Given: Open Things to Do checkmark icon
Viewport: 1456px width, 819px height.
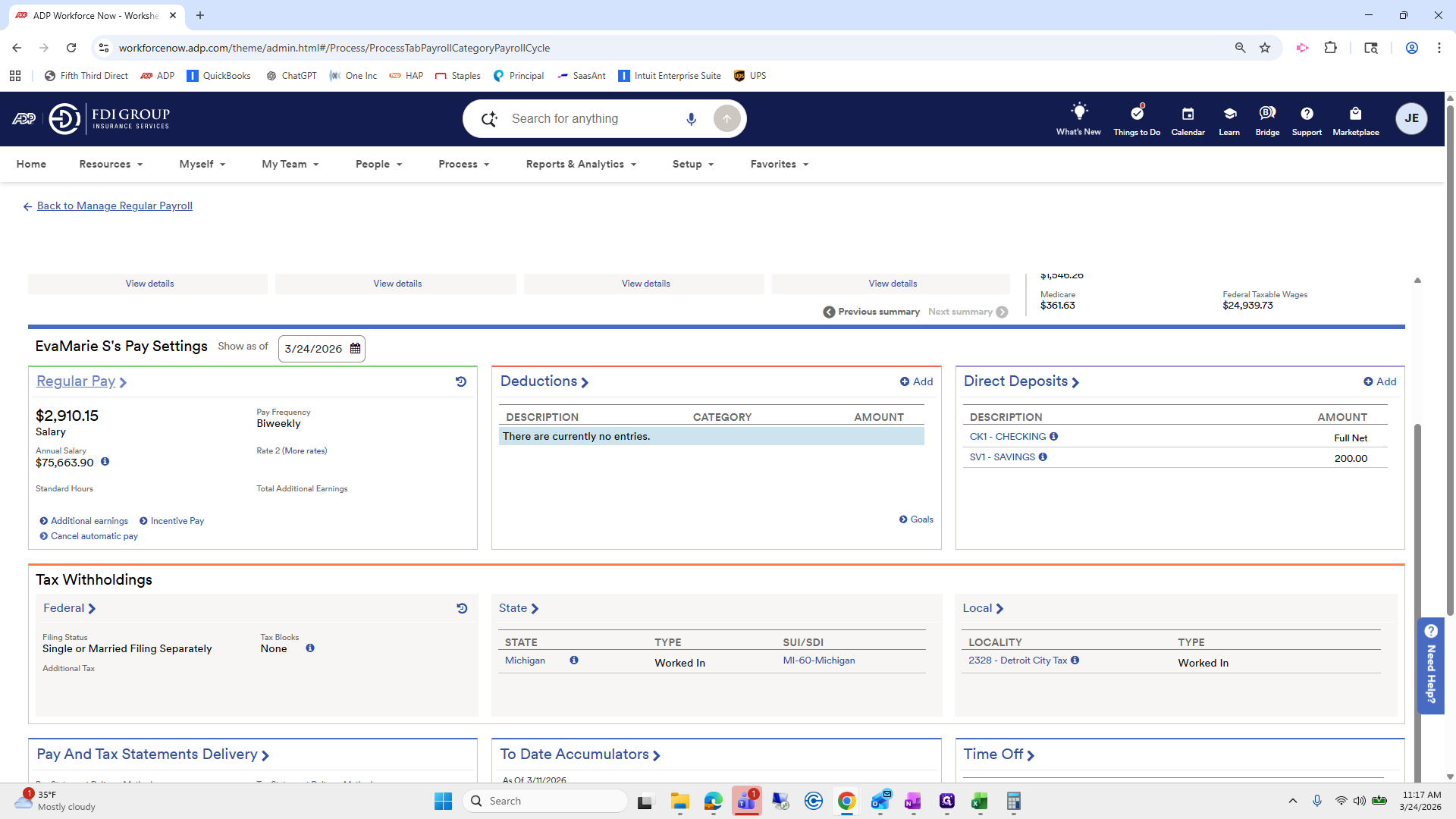Looking at the screenshot, I should coord(1136,114).
